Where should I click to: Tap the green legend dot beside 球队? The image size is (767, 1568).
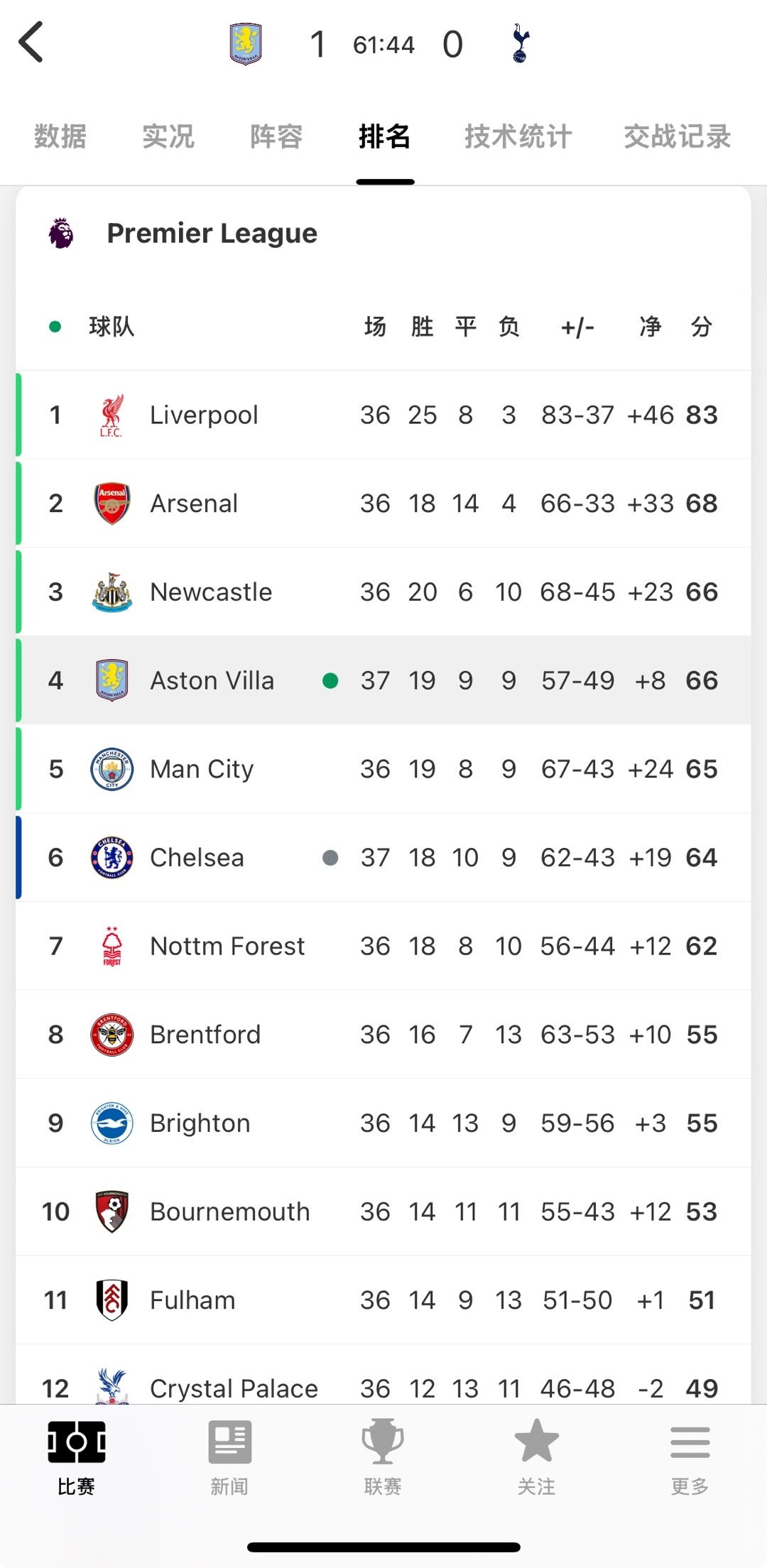pos(55,327)
